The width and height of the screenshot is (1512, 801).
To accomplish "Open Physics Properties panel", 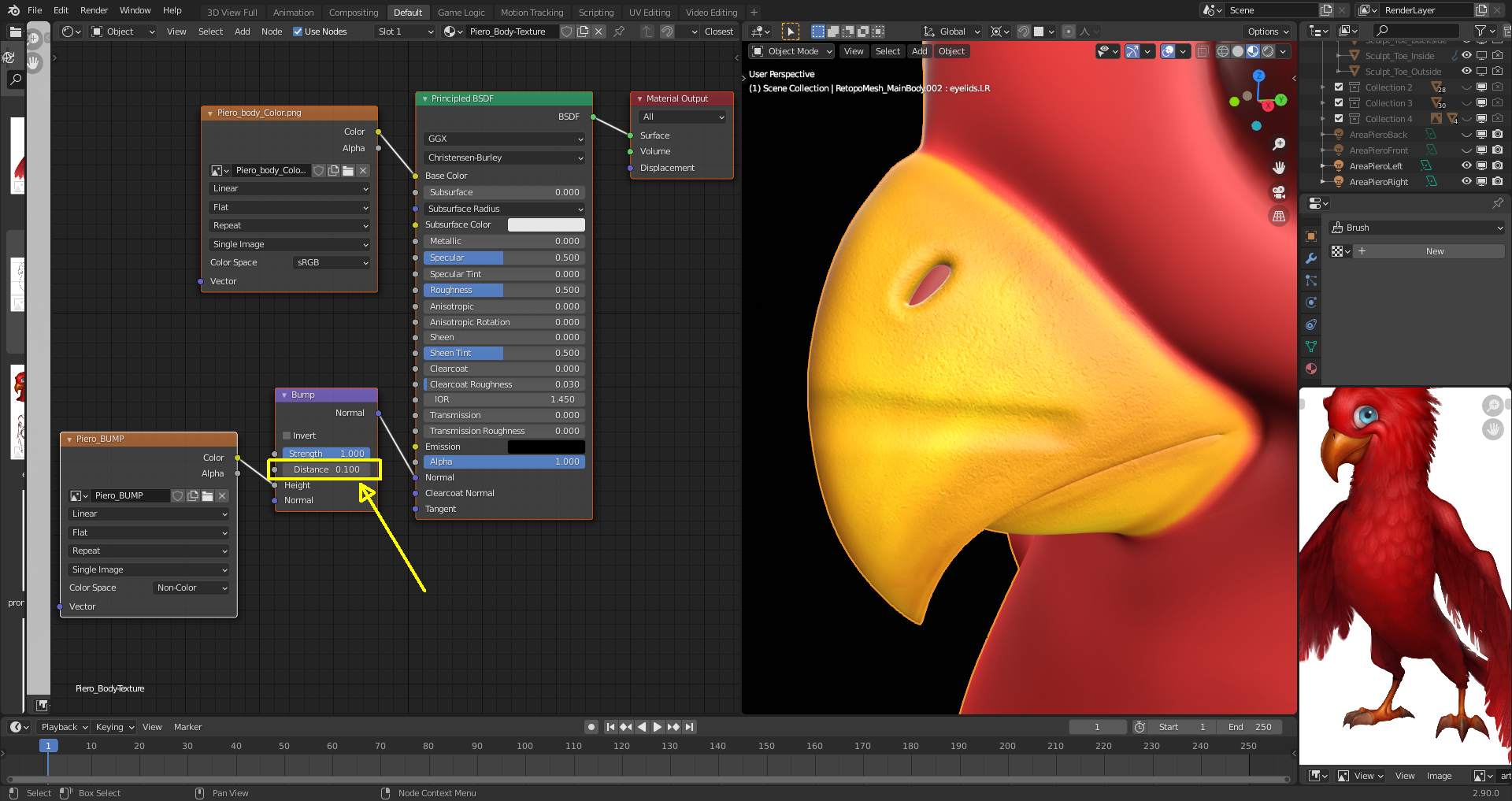I will (1310, 303).
